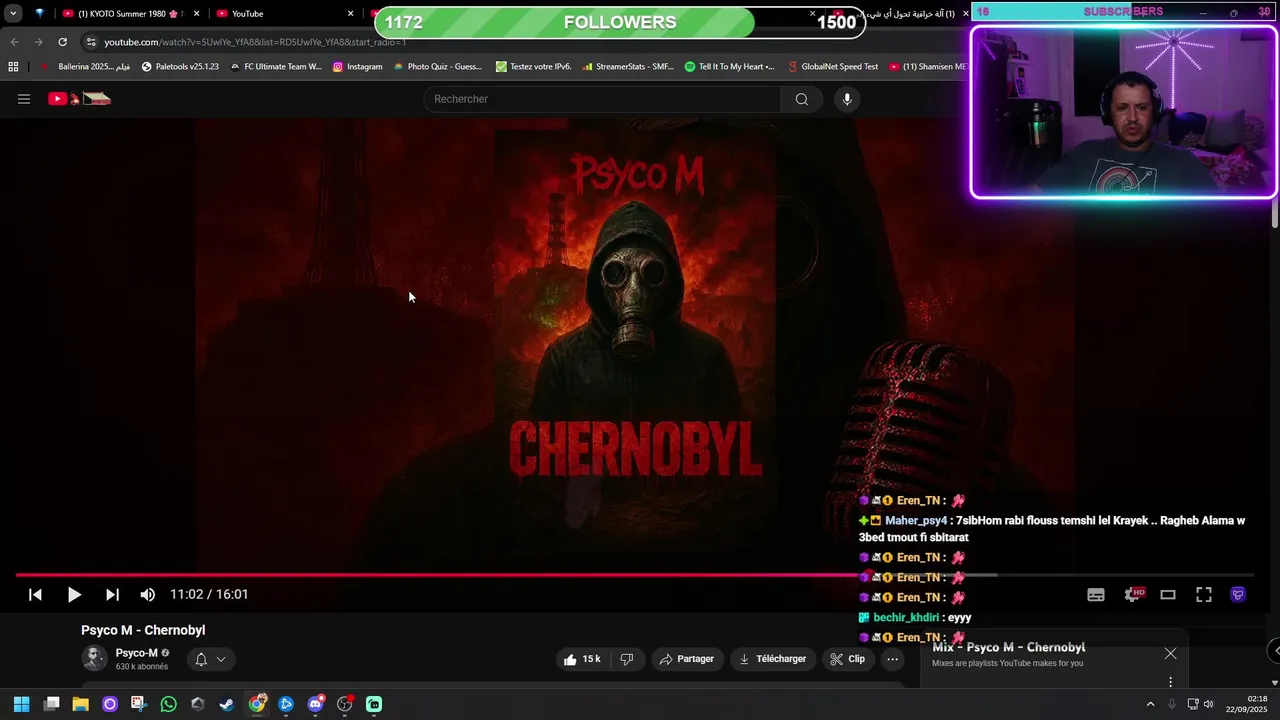Reload the page

pos(62,42)
